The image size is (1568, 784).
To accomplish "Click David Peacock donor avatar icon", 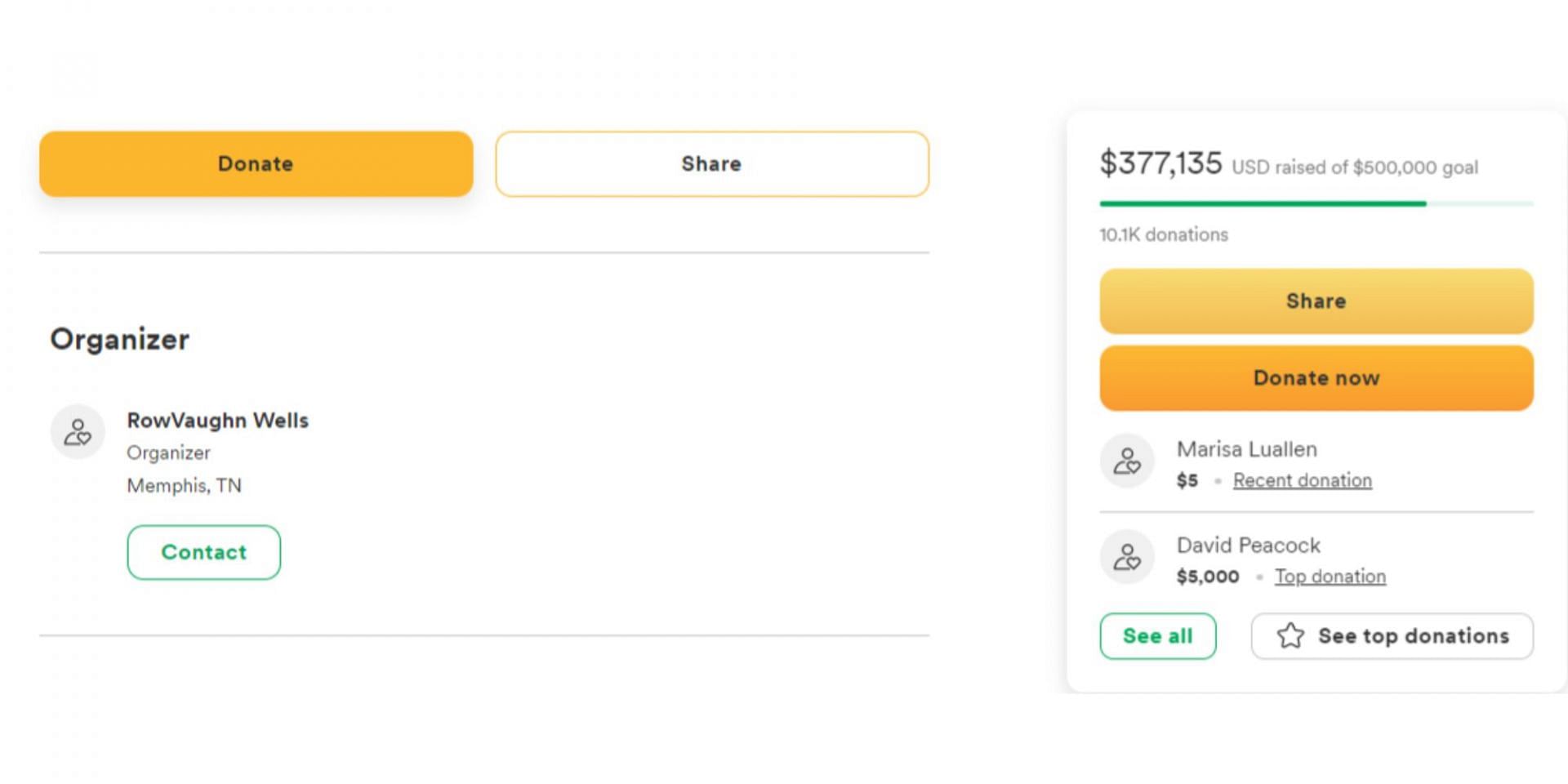I will pyautogui.click(x=1127, y=557).
